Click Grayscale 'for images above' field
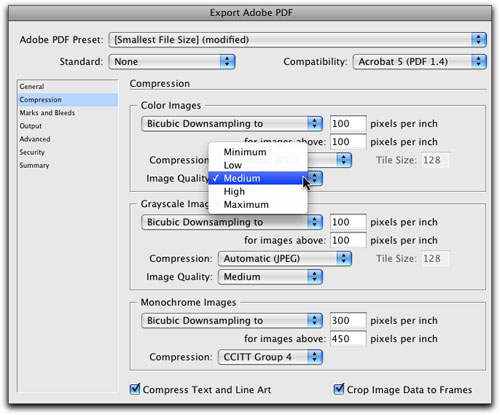500x415 pixels. point(348,240)
